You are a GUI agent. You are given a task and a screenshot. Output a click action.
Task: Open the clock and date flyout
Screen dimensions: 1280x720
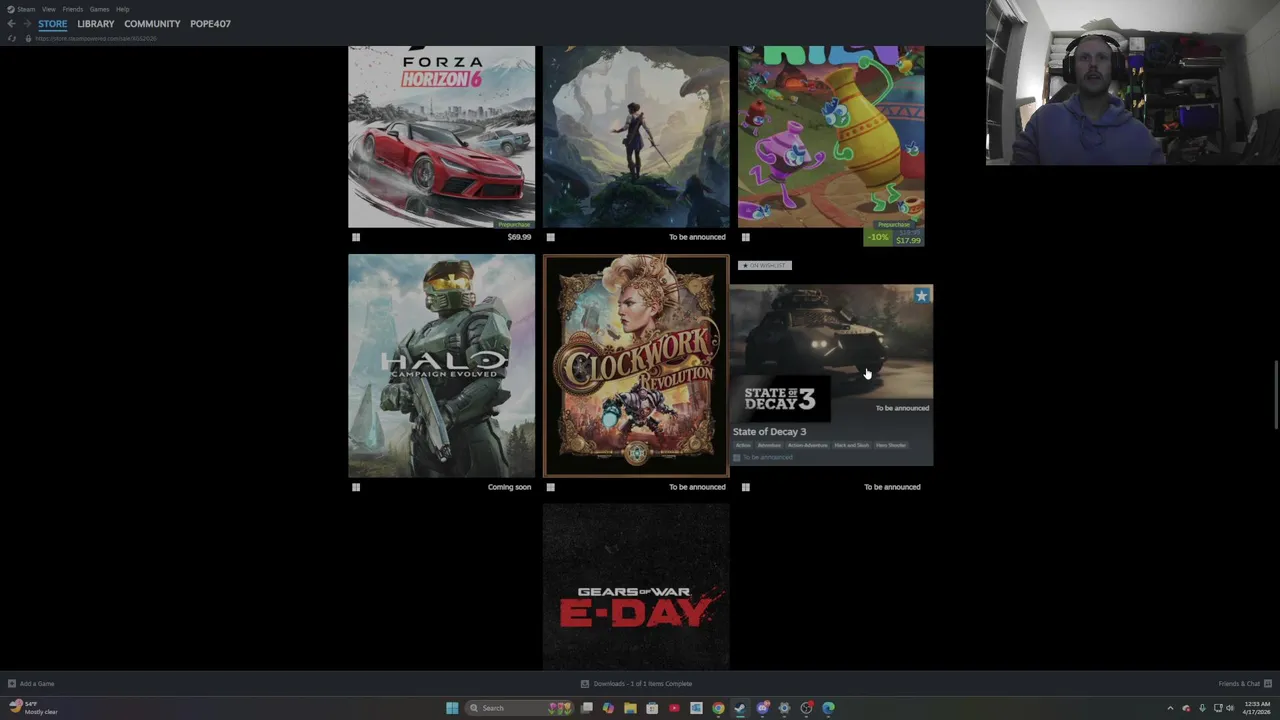point(1257,708)
